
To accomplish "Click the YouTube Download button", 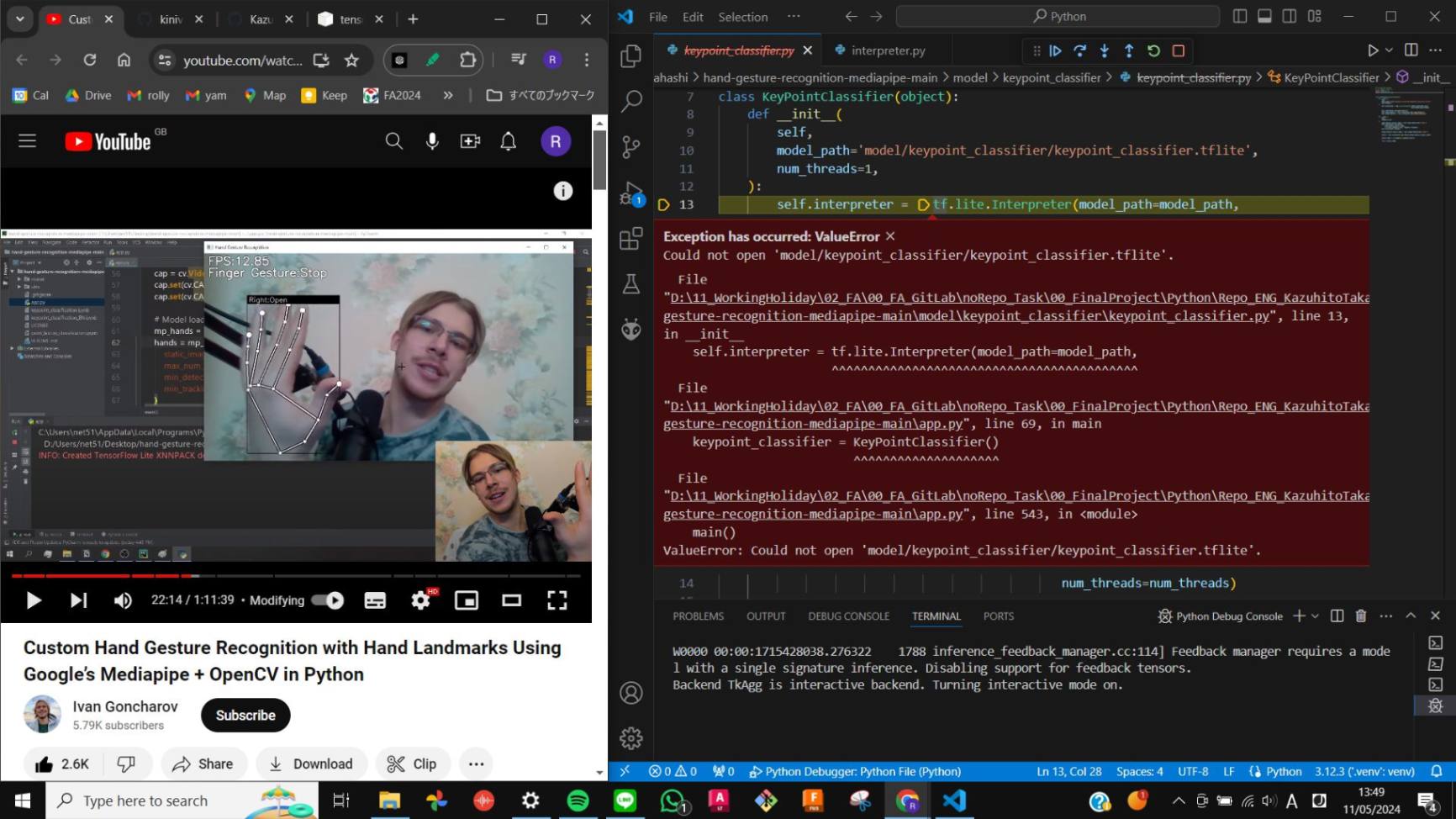I will click(x=311, y=764).
